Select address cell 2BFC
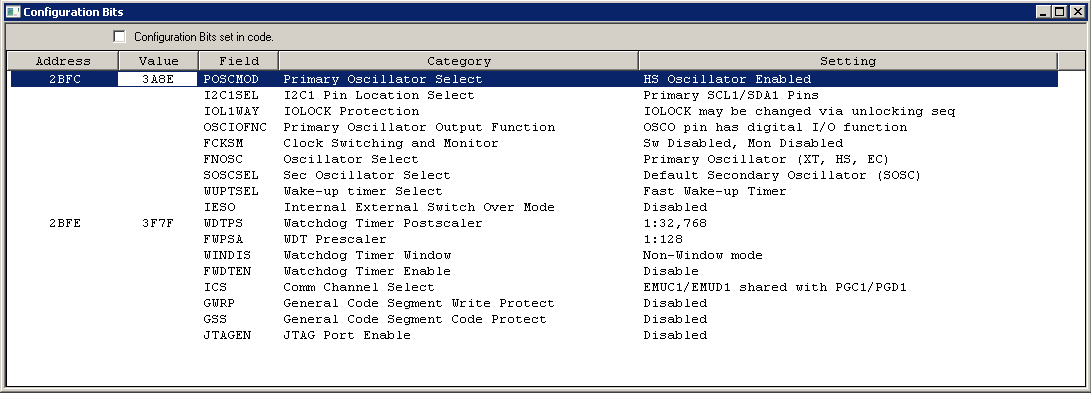Image resolution: width=1091 pixels, height=393 pixels. (x=65, y=79)
